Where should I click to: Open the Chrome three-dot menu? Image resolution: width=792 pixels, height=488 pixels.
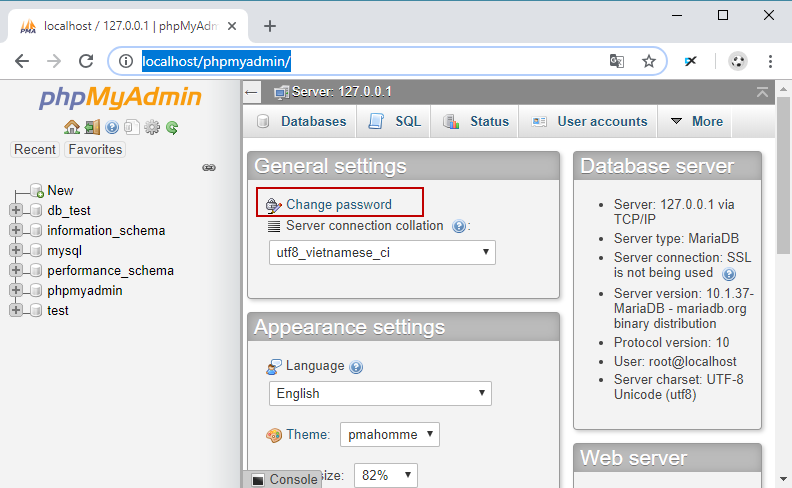point(770,61)
